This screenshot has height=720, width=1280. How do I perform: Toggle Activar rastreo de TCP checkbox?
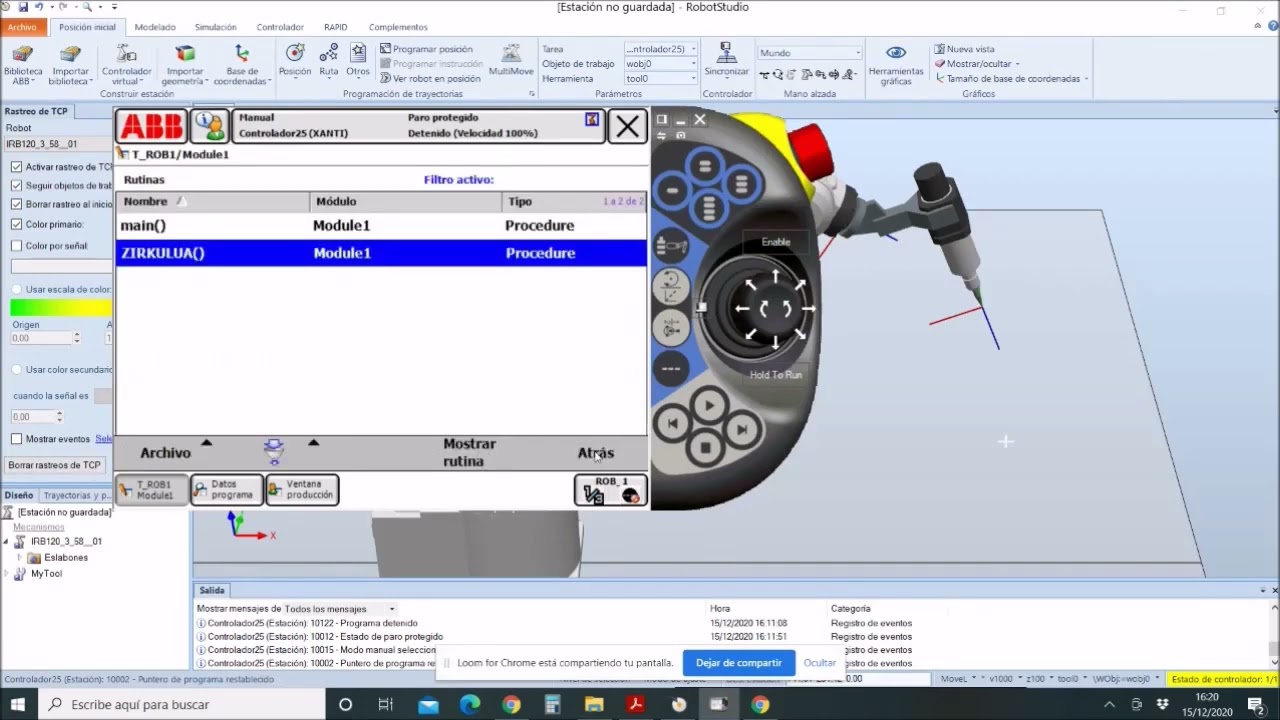tap(16, 167)
